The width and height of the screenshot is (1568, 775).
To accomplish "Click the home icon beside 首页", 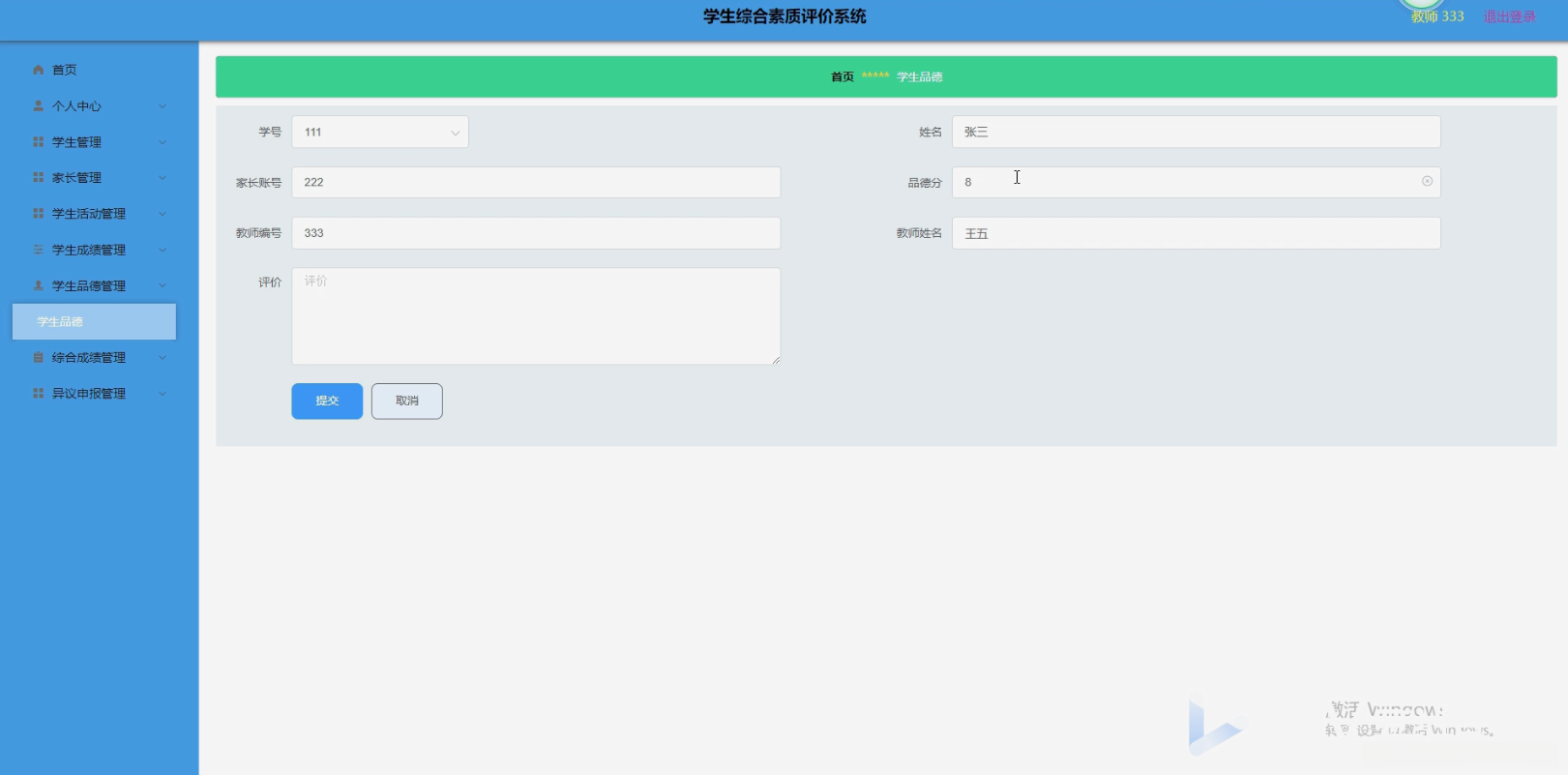I will 39,70.
